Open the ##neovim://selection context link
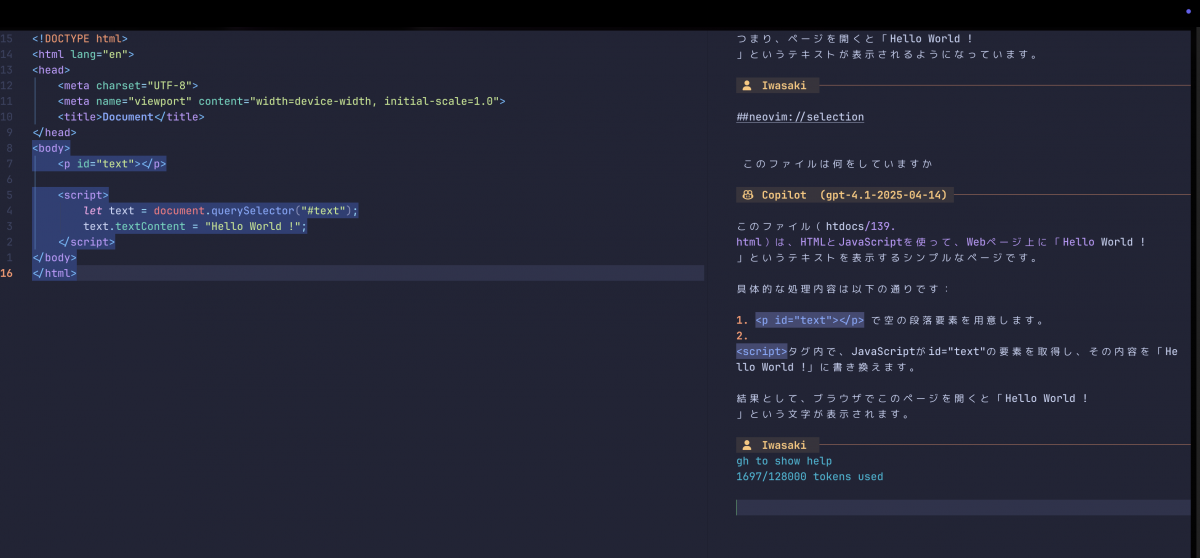 799,117
